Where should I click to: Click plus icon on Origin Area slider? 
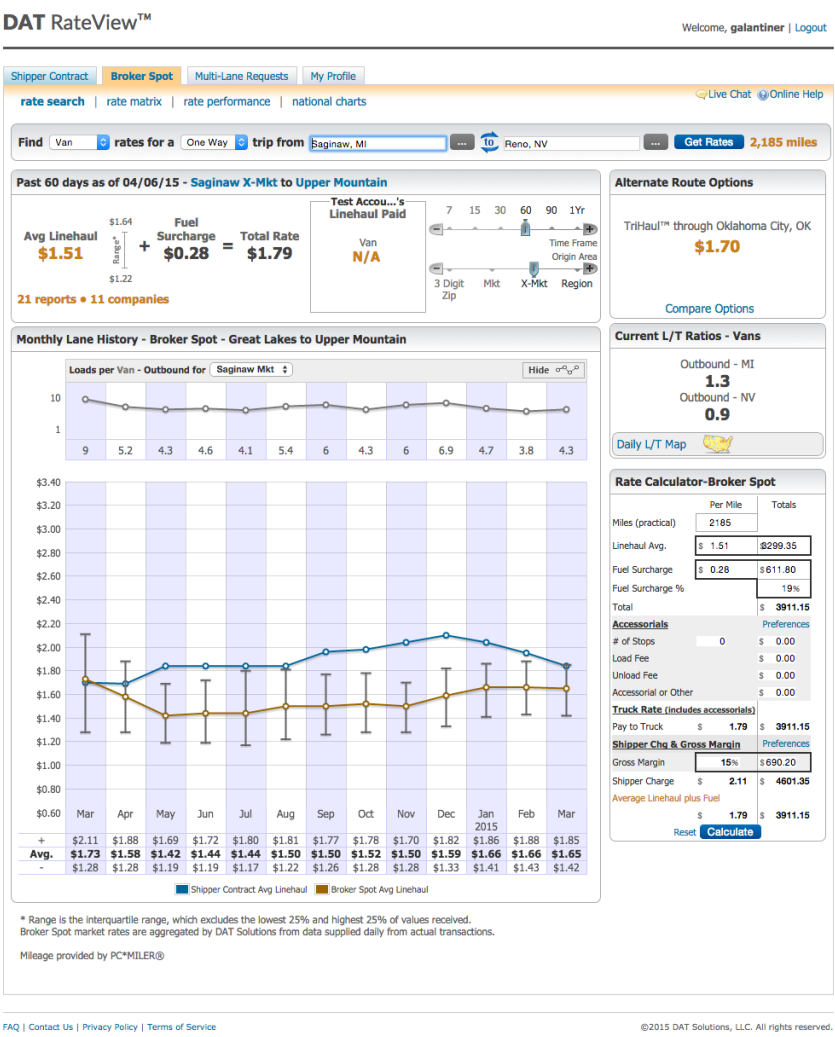[590, 269]
